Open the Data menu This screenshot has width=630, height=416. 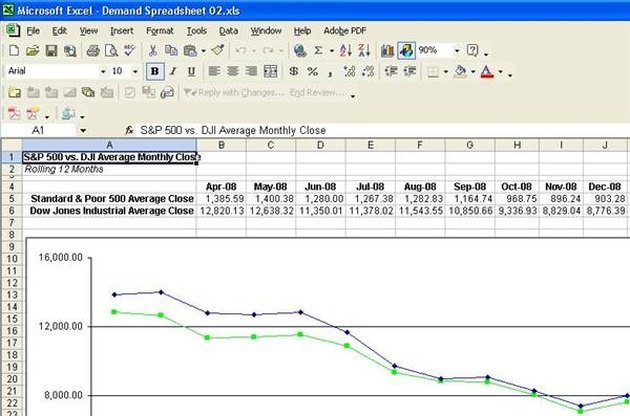(228, 31)
